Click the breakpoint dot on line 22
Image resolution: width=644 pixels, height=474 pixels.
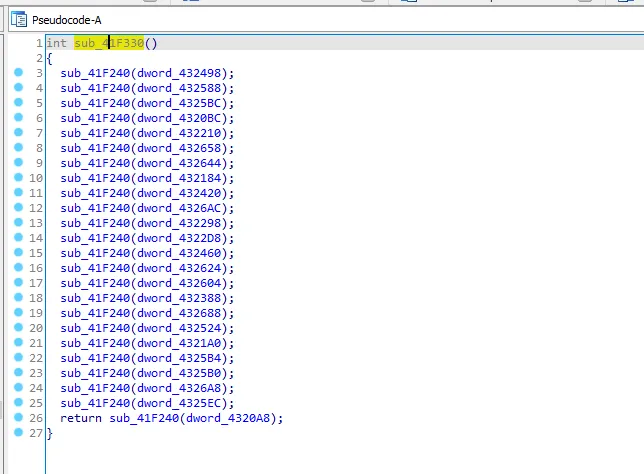18,358
